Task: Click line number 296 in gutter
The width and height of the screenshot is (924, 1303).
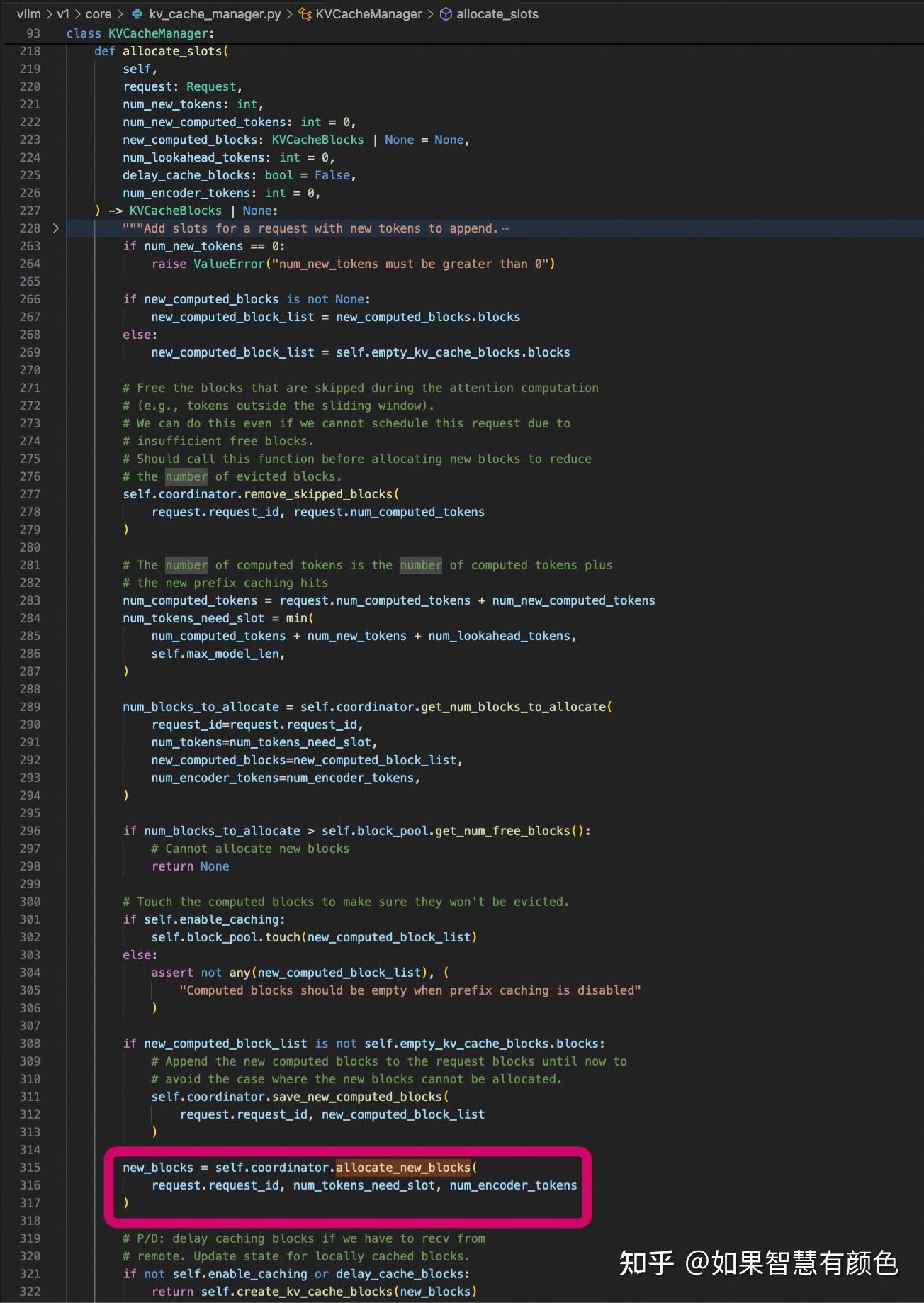Action: pyautogui.click(x=30, y=831)
